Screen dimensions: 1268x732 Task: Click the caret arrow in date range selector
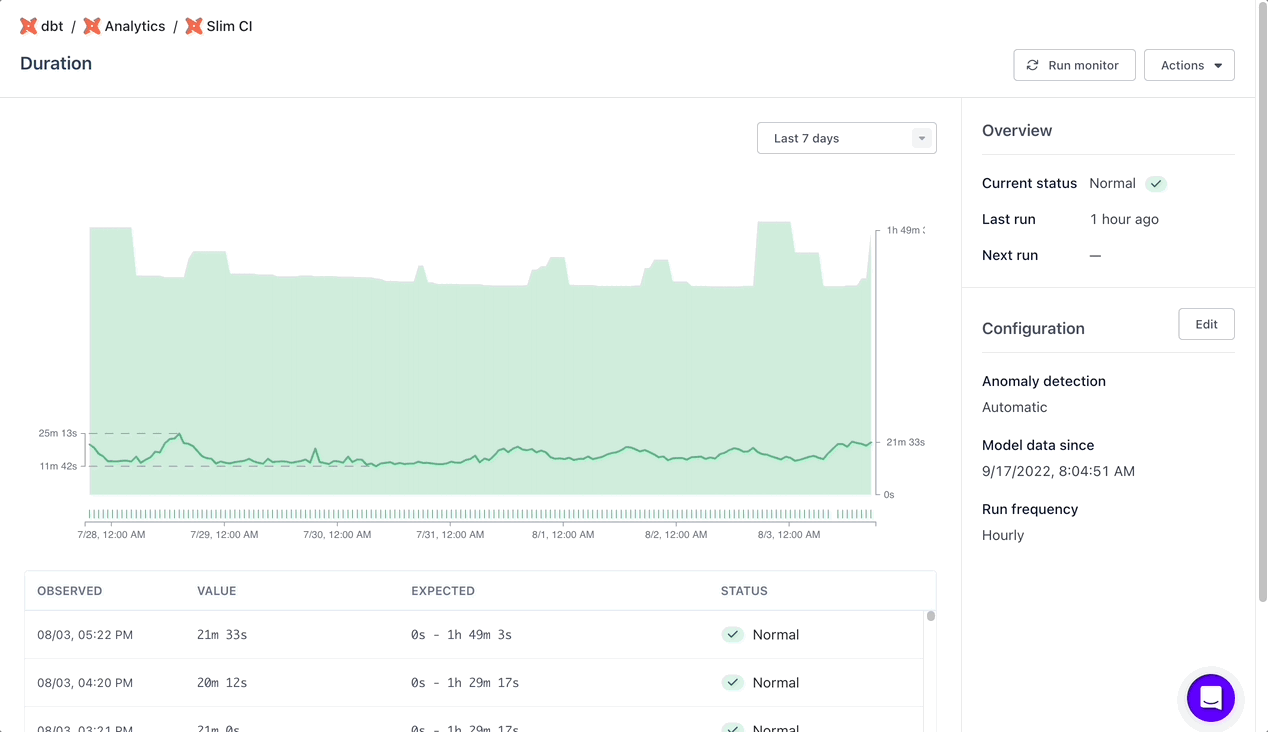pyautogui.click(x=922, y=138)
